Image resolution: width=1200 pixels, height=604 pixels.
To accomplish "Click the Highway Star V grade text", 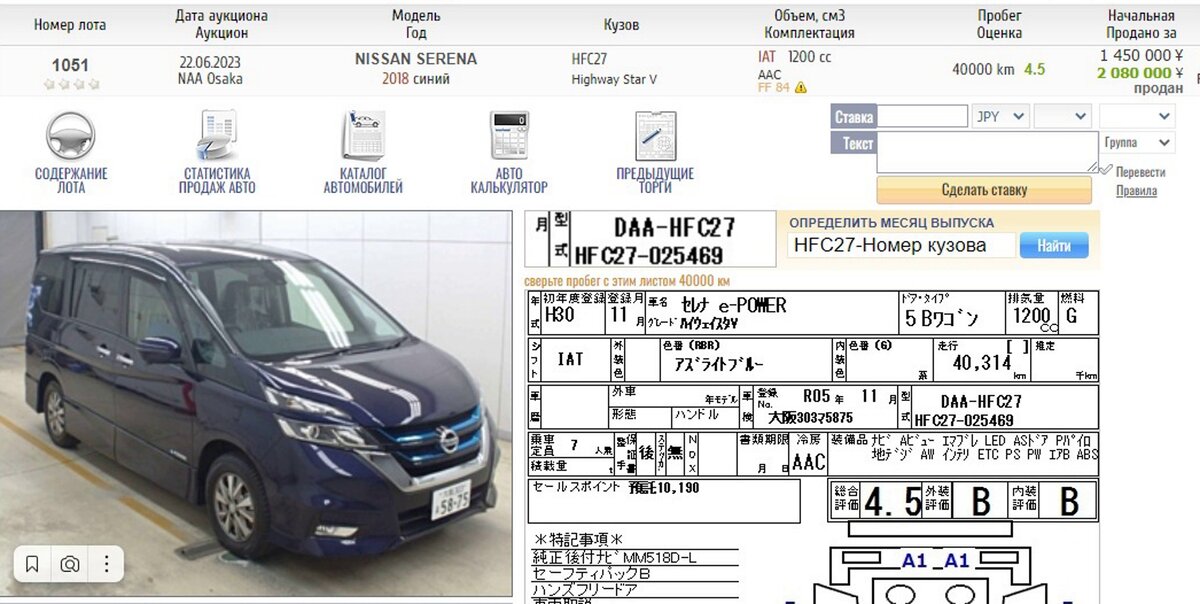I will (x=614, y=79).
